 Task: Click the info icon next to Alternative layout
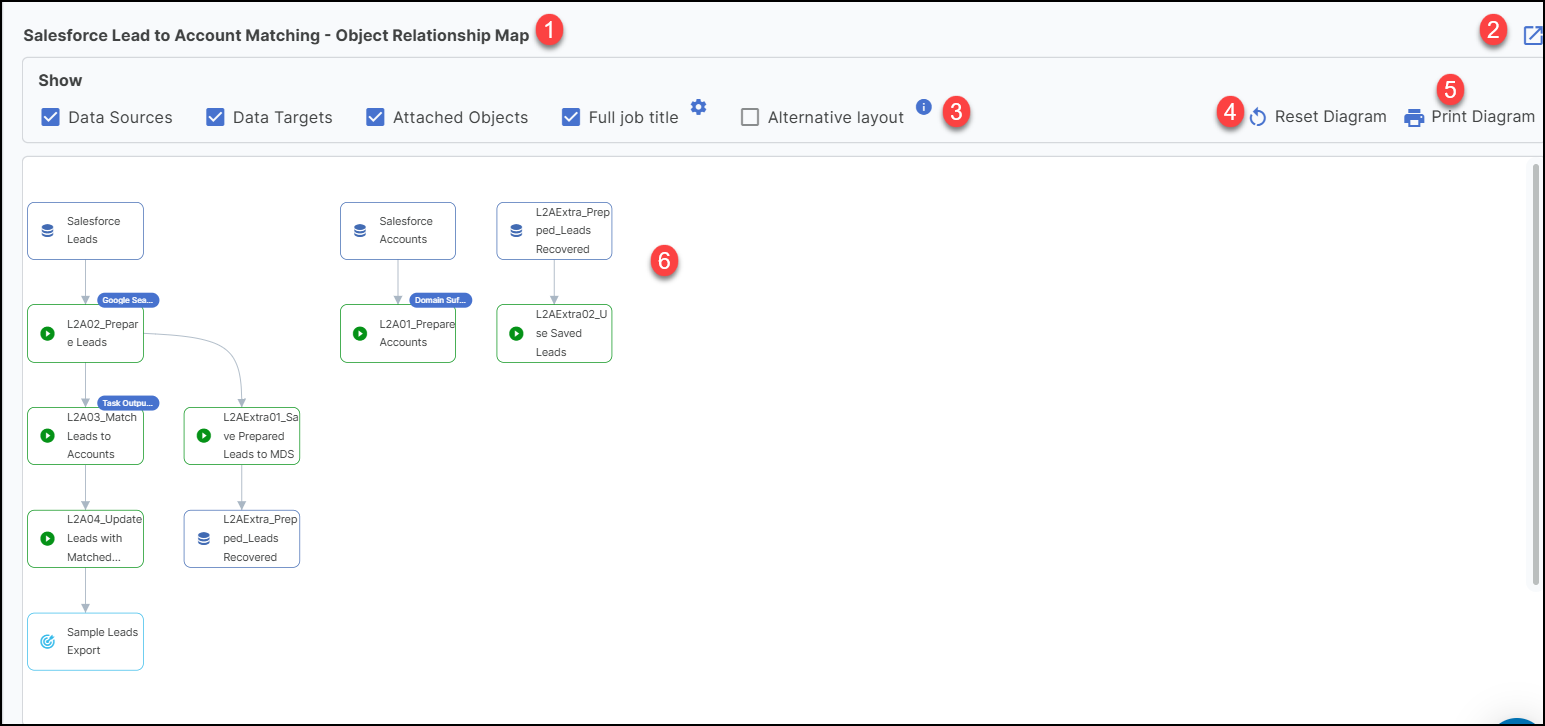[x=924, y=107]
